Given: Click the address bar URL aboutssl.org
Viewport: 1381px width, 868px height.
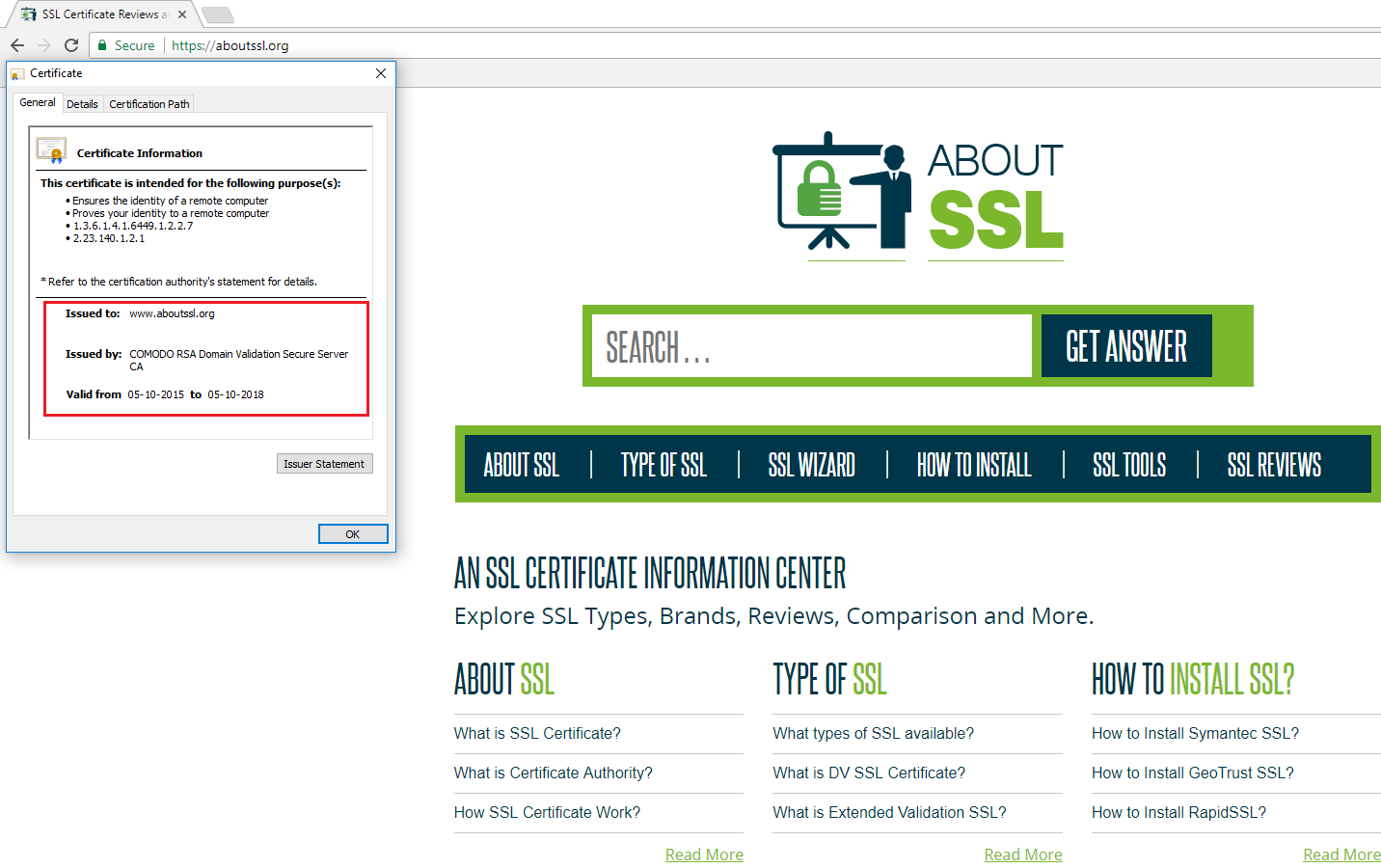Looking at the screenshot, I should [230, 45].
